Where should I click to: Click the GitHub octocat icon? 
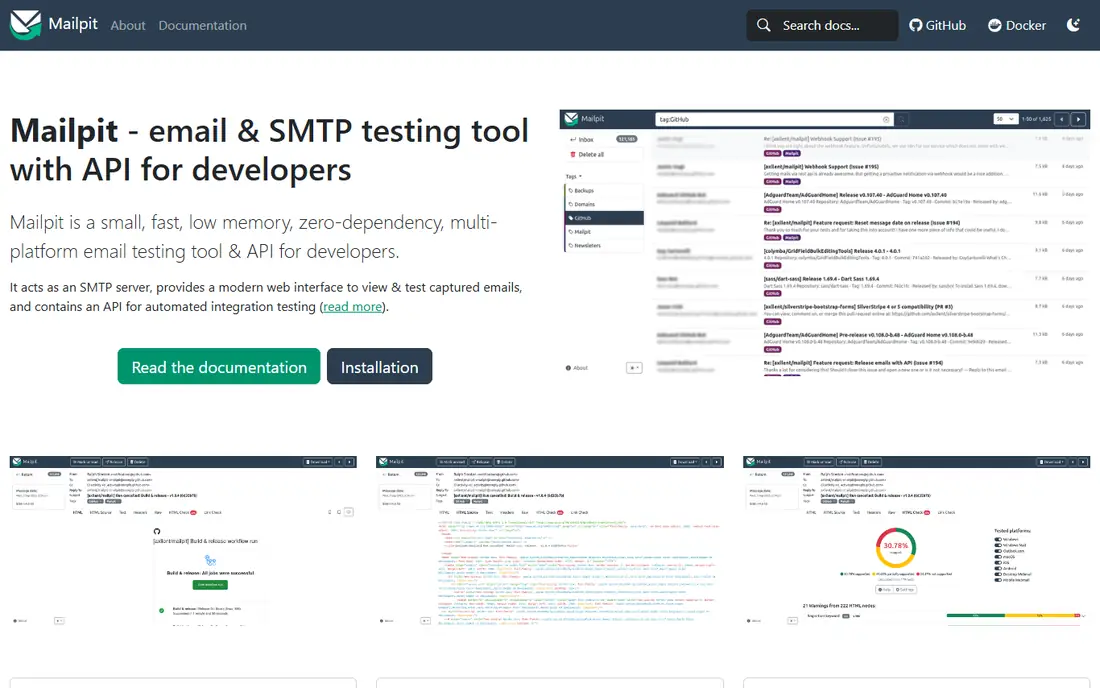pos(915,25)
